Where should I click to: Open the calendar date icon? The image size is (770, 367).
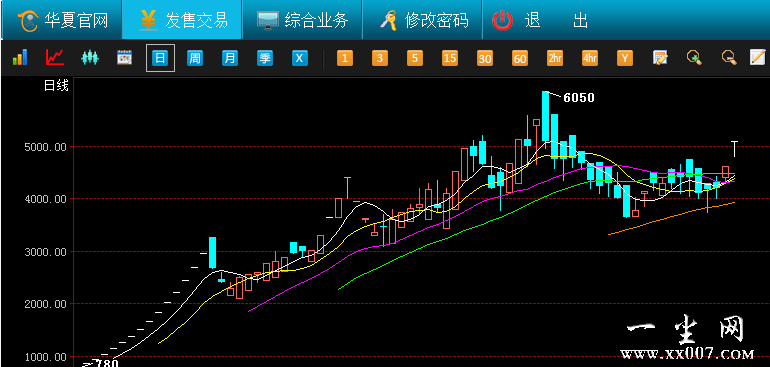pyautogui.click(x=124, y=58)
